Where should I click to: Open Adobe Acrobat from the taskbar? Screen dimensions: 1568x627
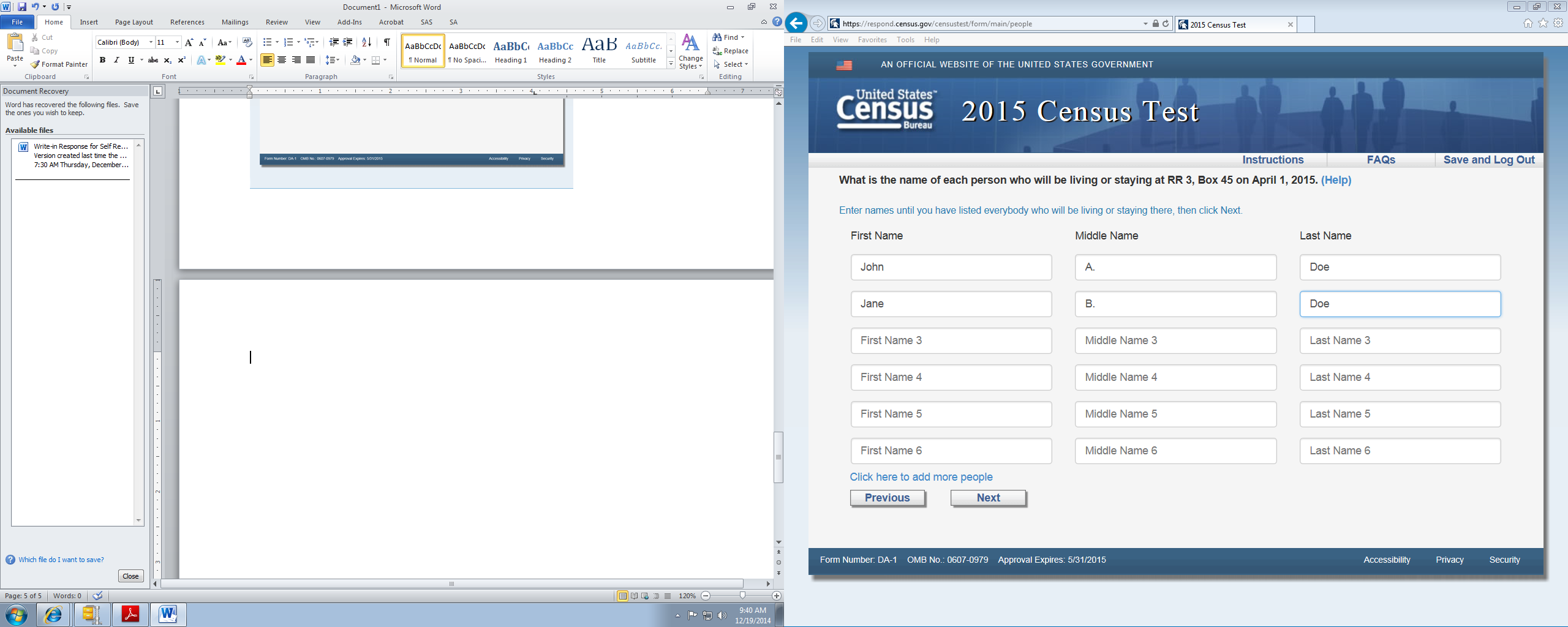tap(130, 614)
